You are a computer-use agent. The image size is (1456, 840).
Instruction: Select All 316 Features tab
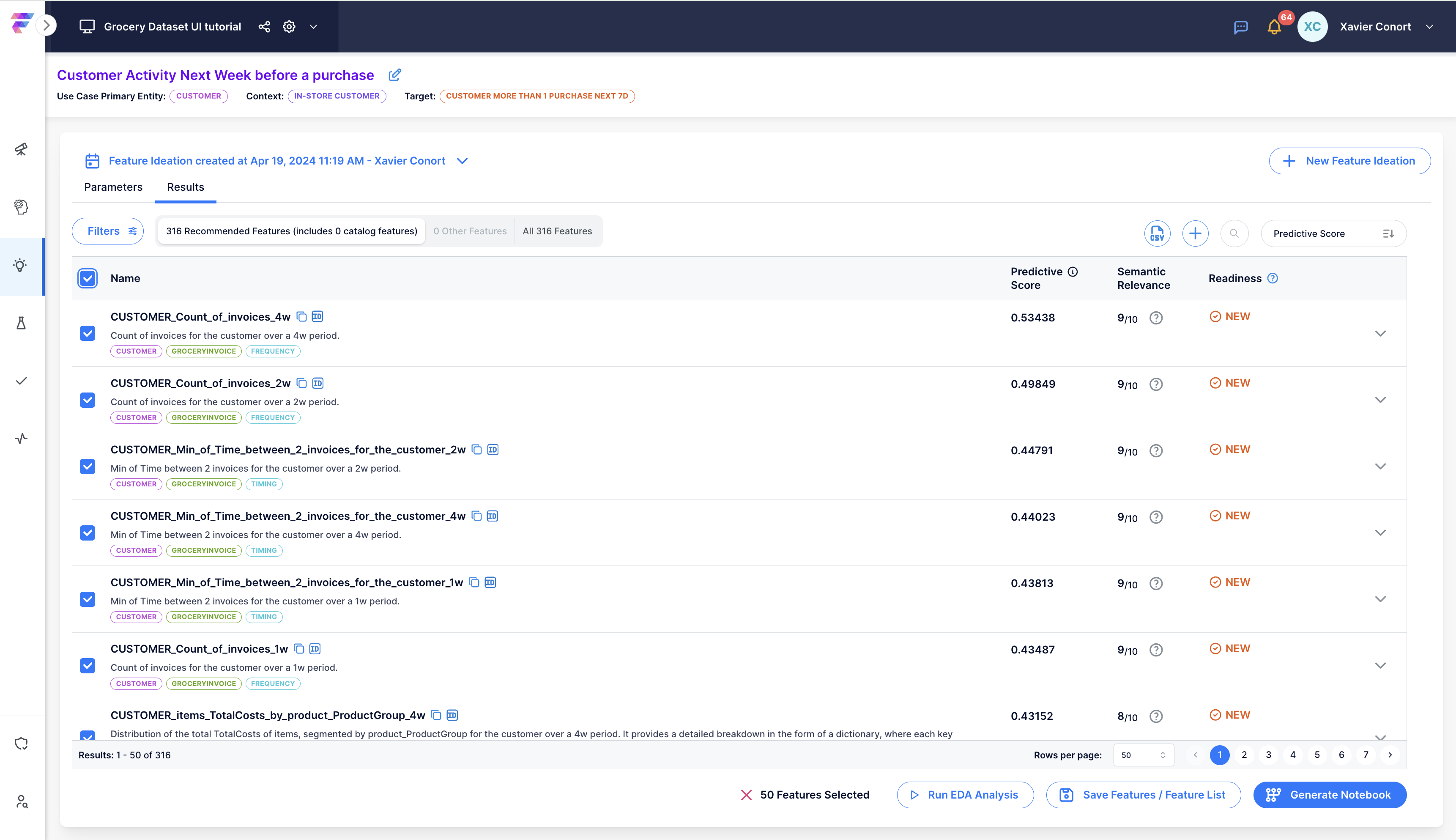coord(557,231)
